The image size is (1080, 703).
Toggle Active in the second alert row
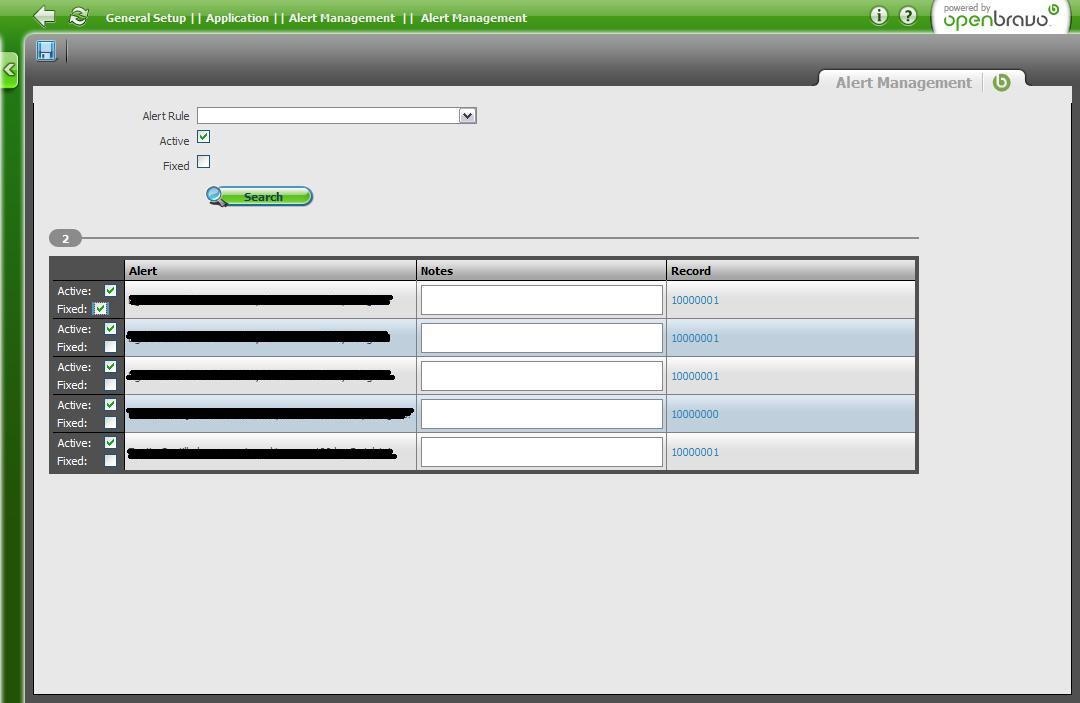coord(110,328)
